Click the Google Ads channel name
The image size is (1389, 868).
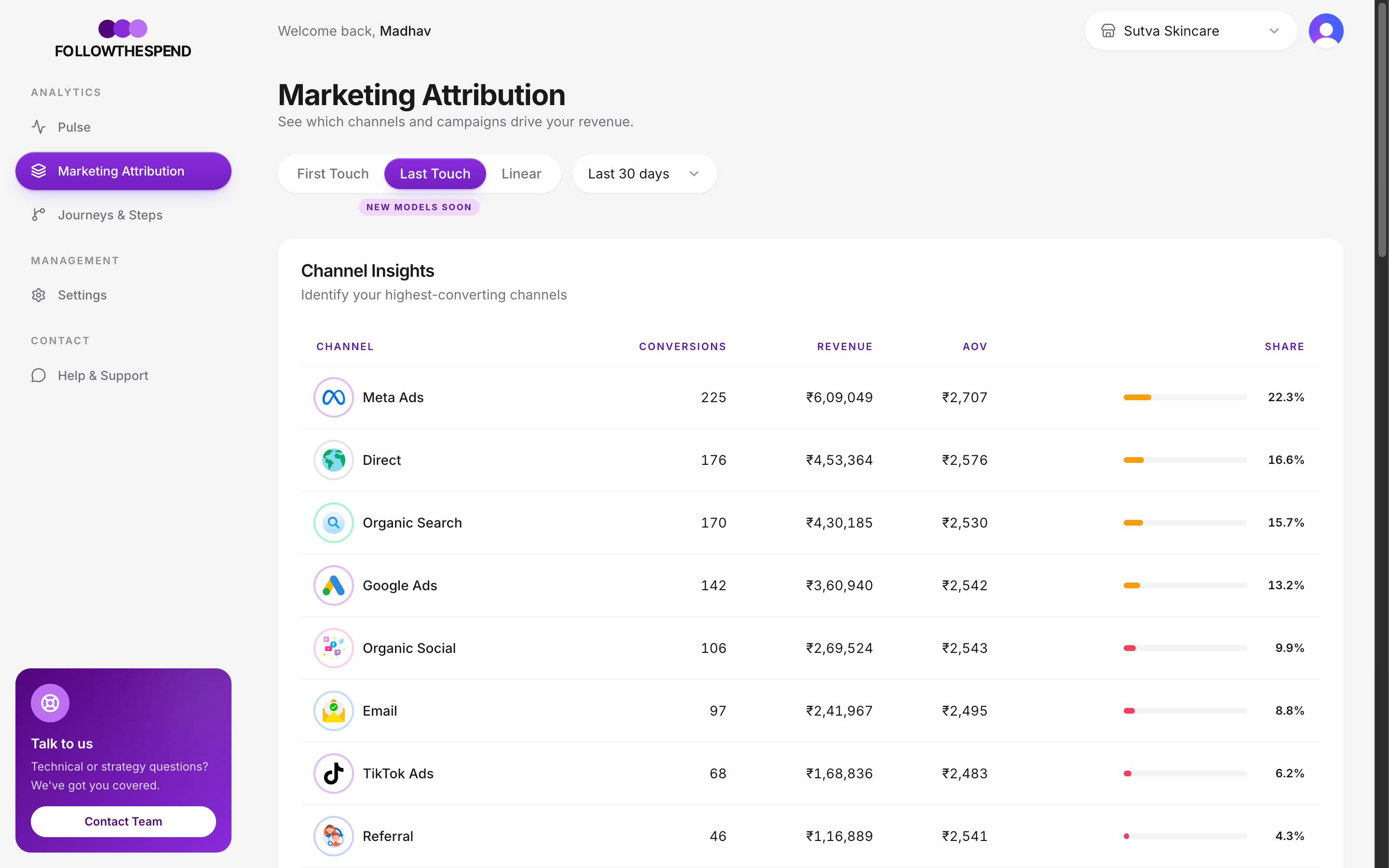pos(400,585)
